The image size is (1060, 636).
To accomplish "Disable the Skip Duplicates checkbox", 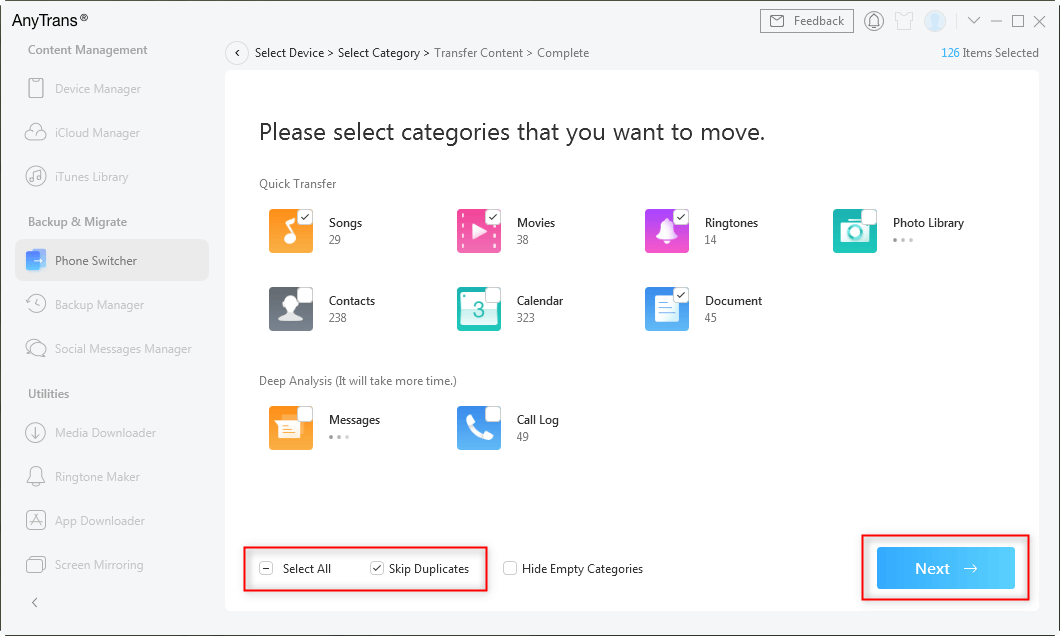I will pos(377,569).
